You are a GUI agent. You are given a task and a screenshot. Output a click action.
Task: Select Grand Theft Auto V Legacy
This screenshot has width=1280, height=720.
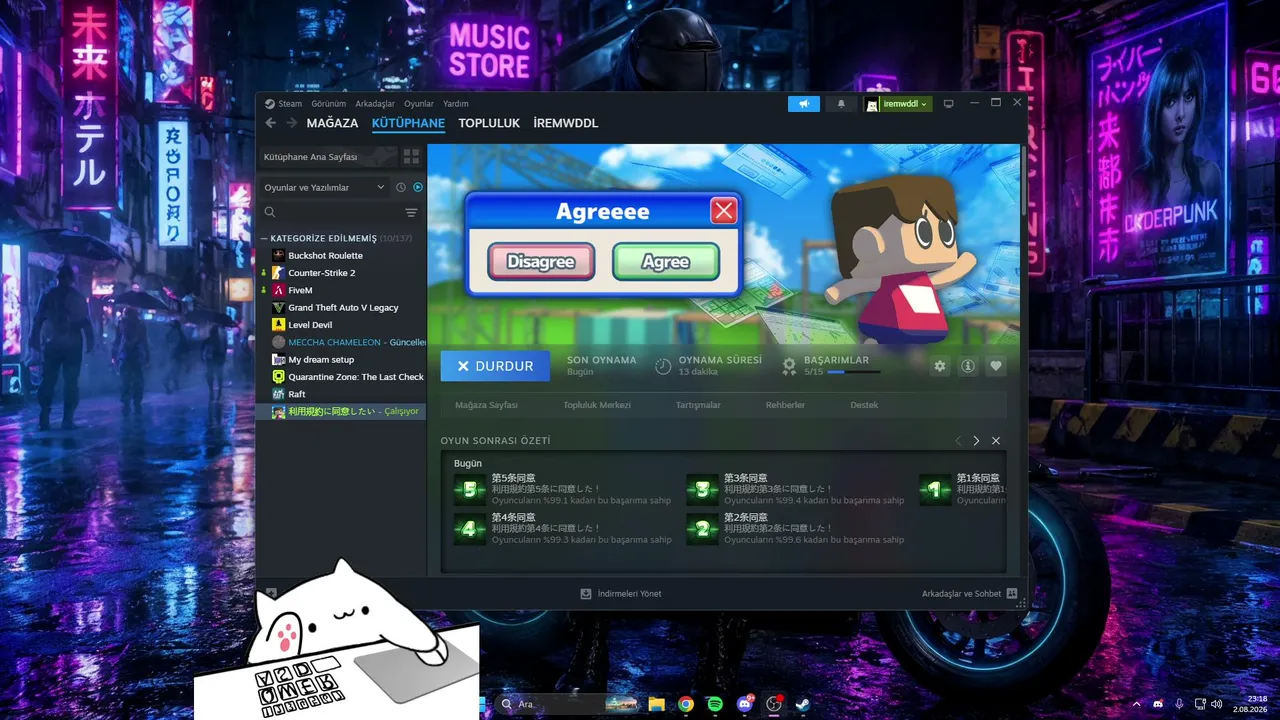coord(341,308)
